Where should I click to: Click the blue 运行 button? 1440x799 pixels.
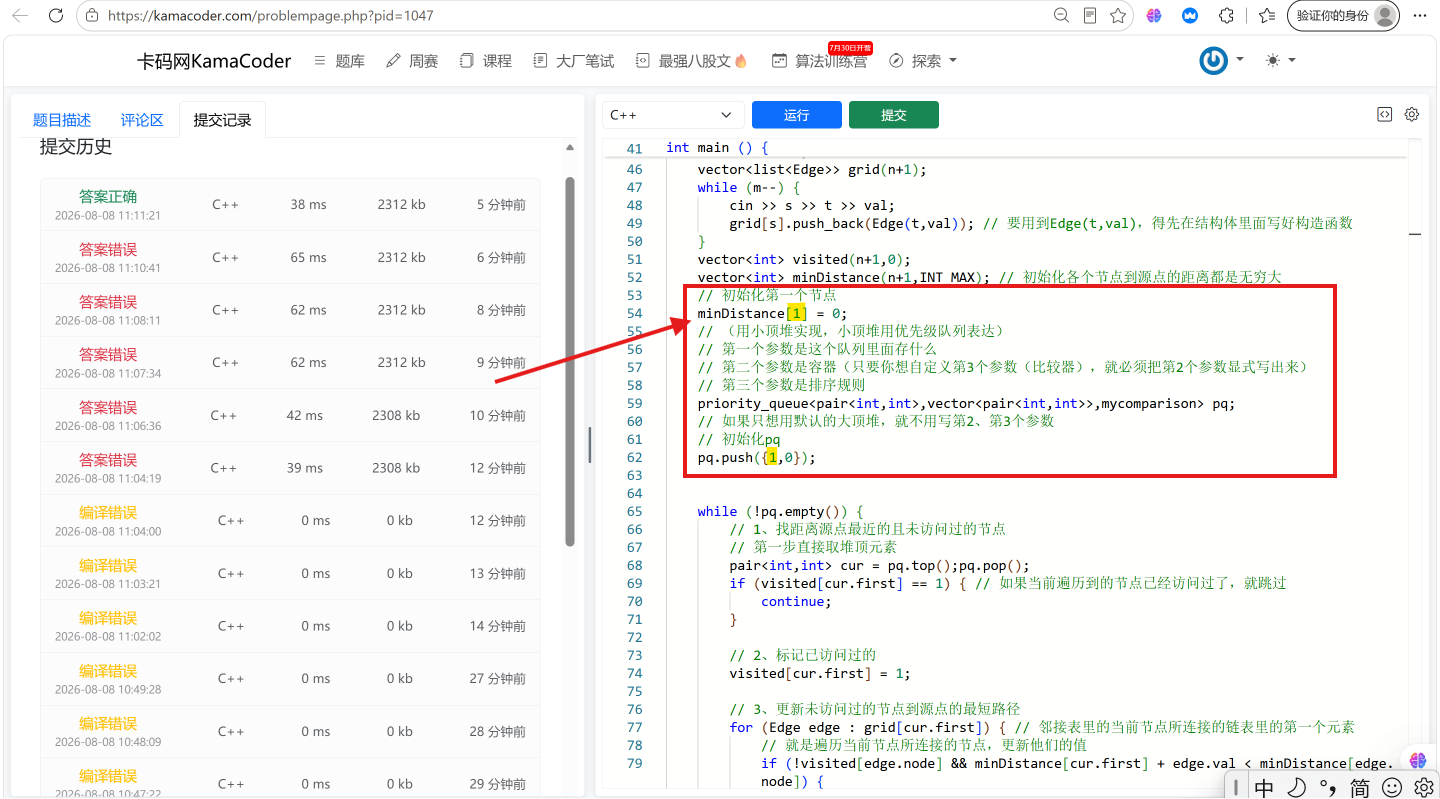tap(797, 115)
